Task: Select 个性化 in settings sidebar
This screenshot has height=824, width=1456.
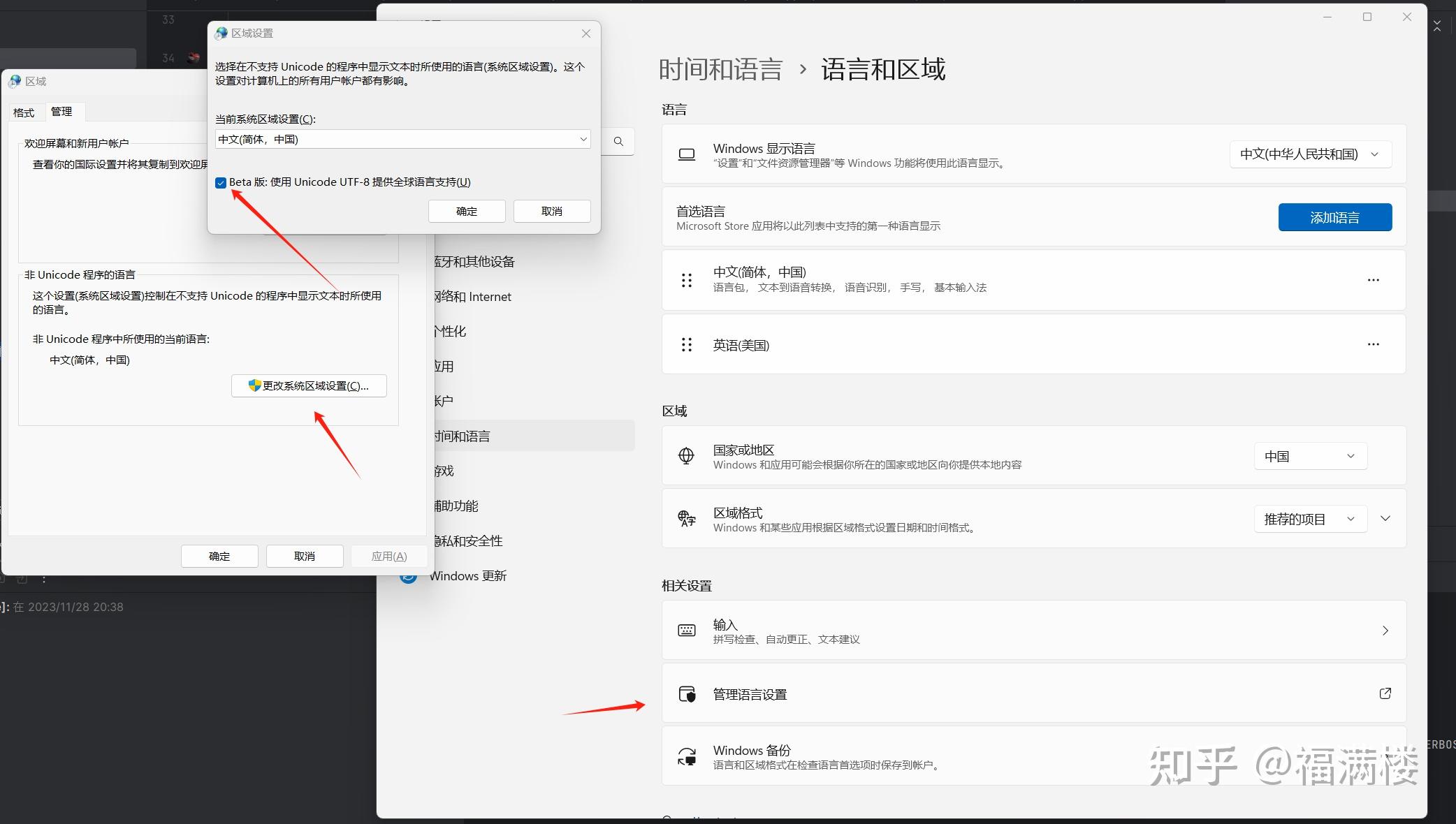Action: 449,332
